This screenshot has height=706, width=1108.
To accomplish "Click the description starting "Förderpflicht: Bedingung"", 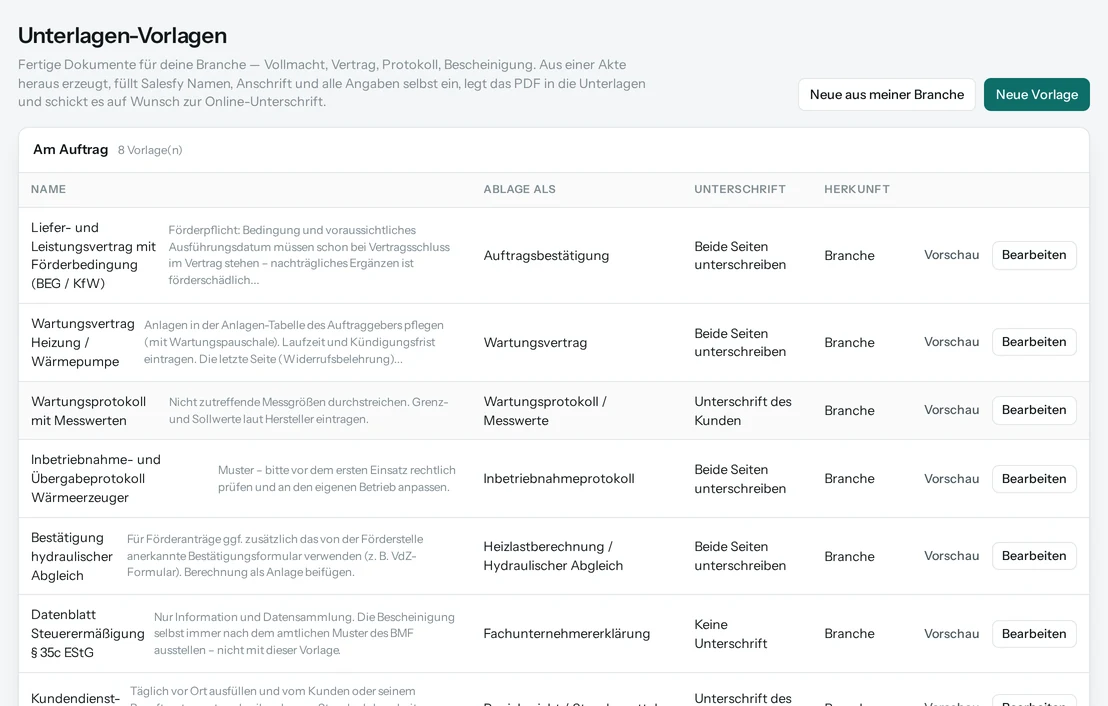I will pos(310,255).
